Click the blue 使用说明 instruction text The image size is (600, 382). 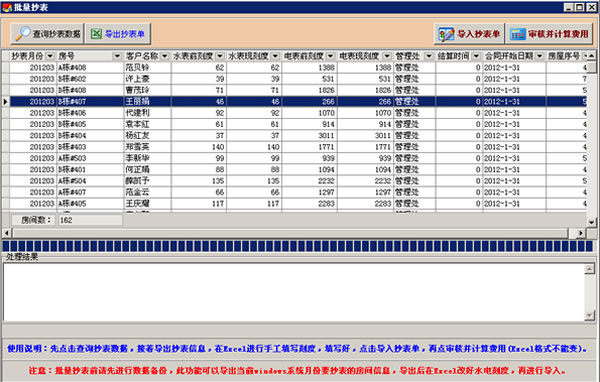pos(297,349)
